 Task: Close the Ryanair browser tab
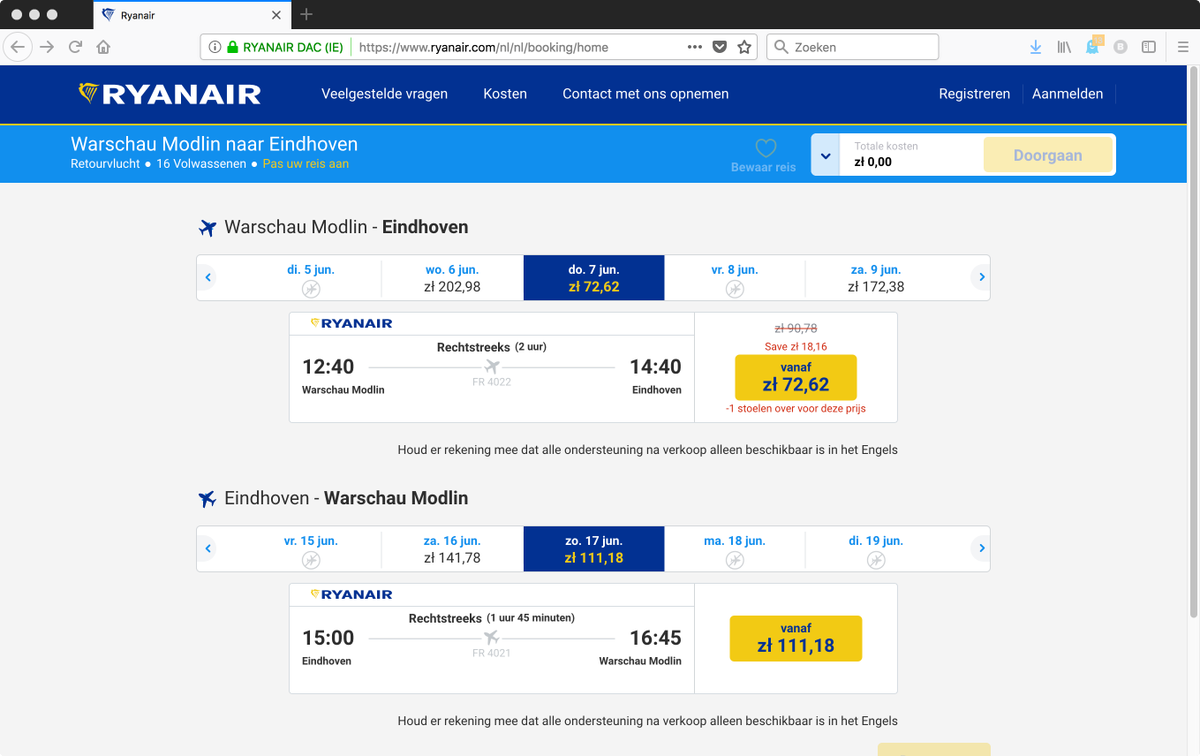pos(277,15)
